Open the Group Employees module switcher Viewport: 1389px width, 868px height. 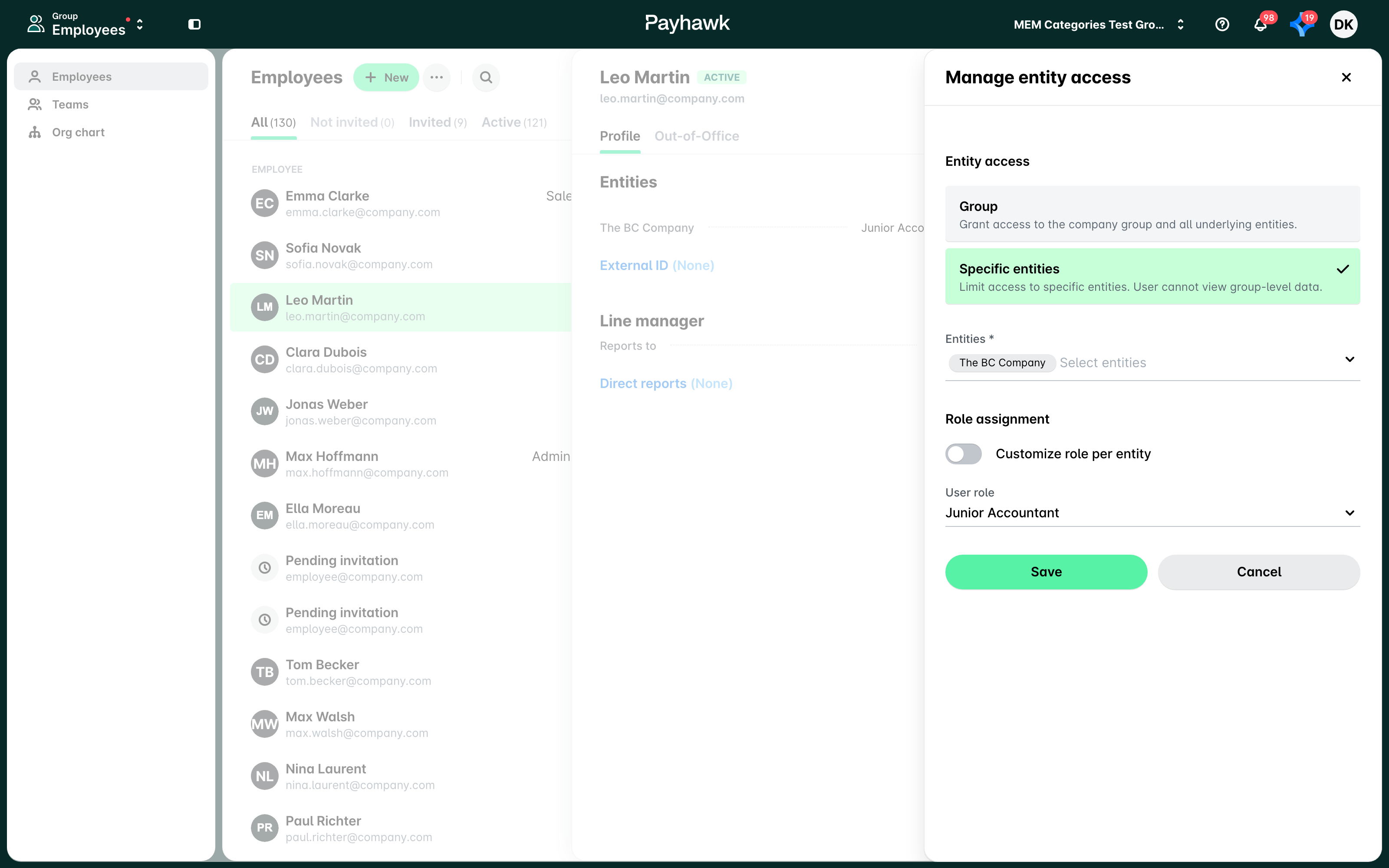(86, 24)
